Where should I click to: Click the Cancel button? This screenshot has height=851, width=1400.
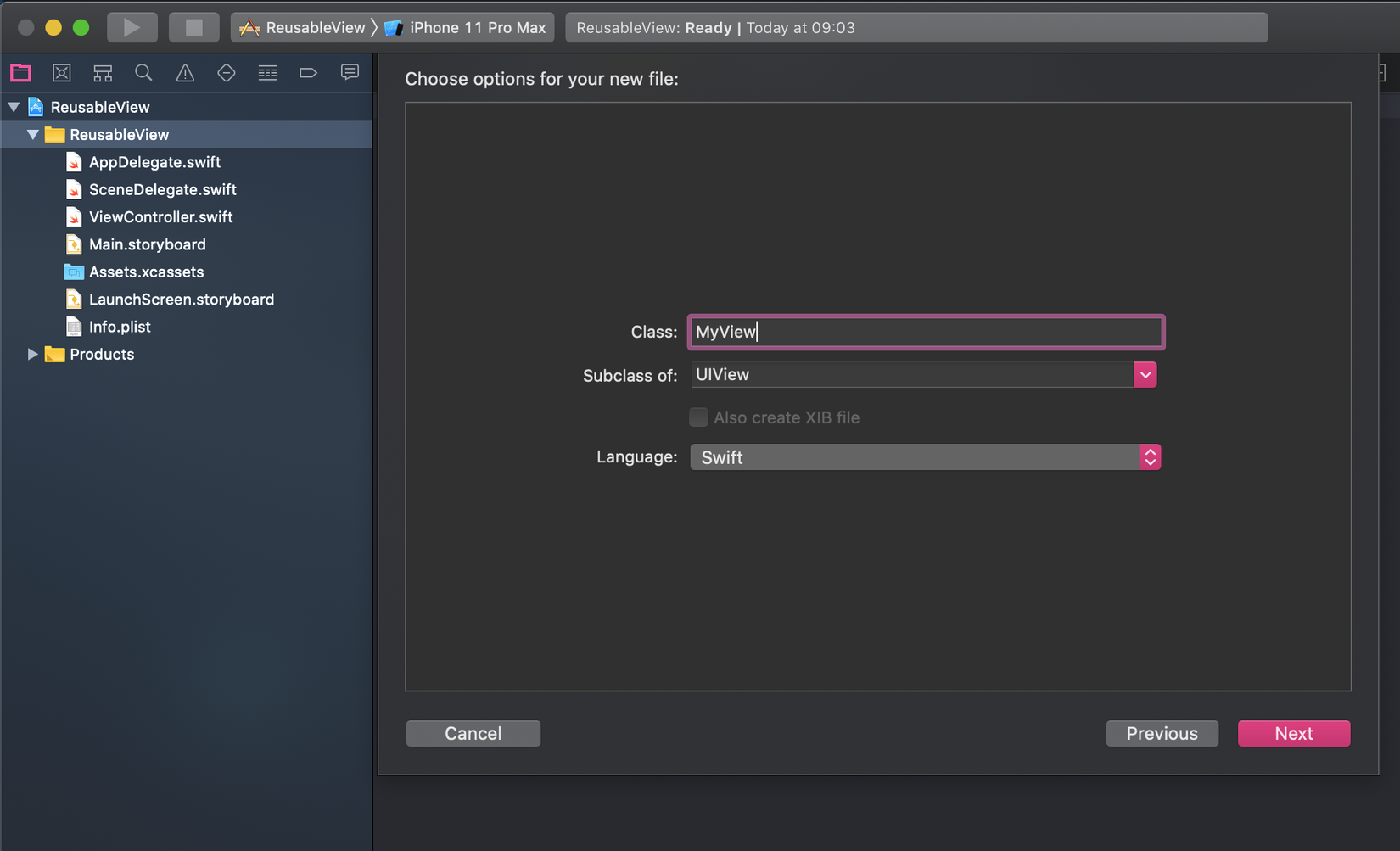coord(473,733)
